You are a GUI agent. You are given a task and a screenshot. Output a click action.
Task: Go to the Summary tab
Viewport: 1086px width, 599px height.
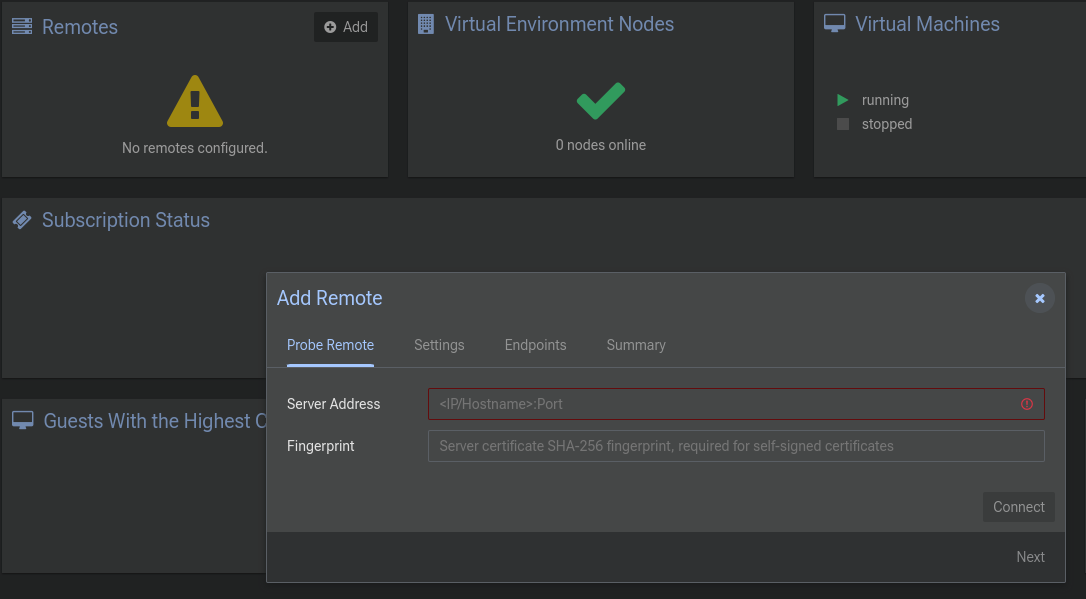(636, 345)
